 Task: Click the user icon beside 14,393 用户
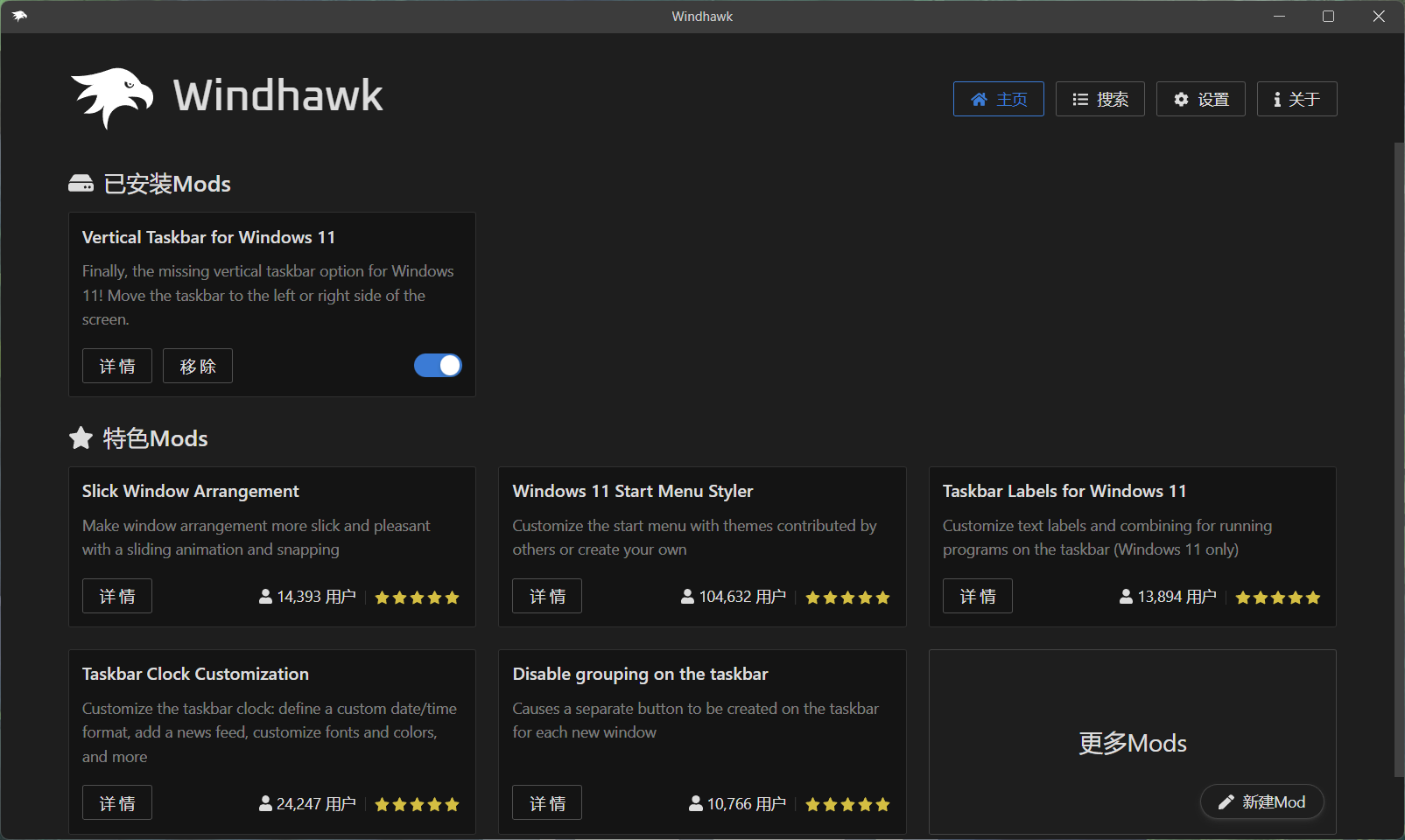pos(265,597)
